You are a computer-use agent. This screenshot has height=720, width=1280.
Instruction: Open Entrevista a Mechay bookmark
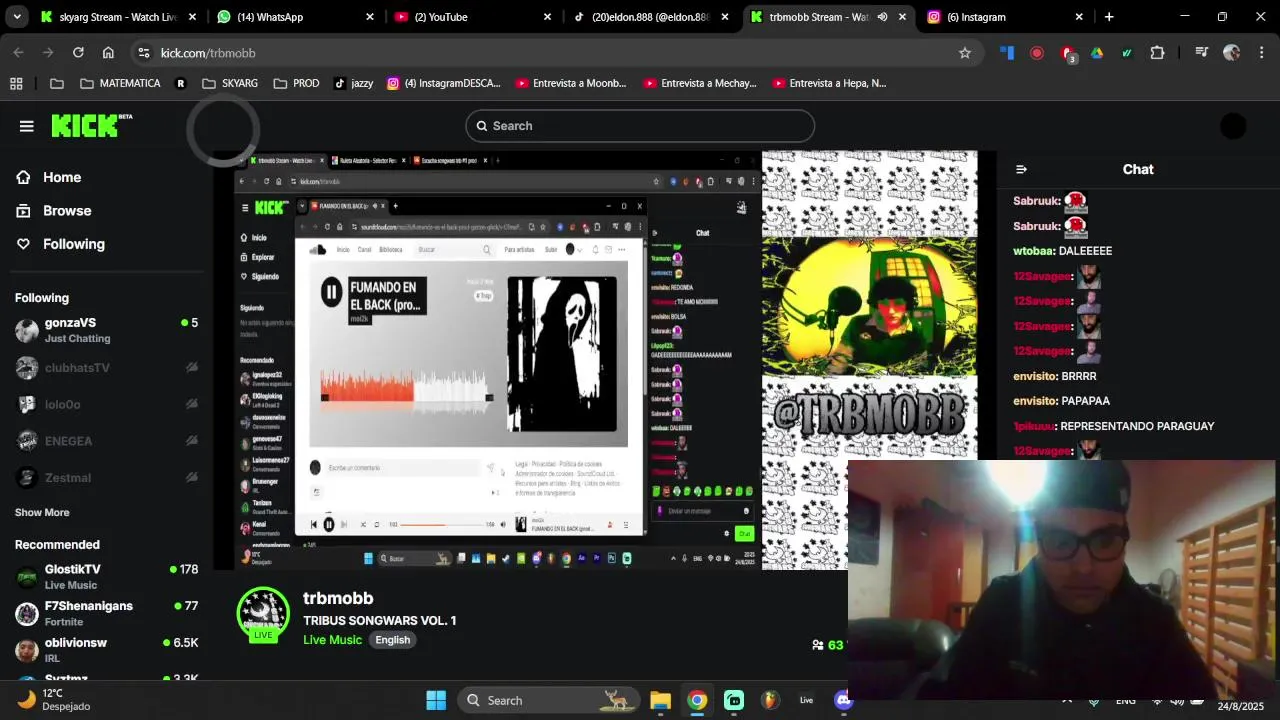(699, 84)
